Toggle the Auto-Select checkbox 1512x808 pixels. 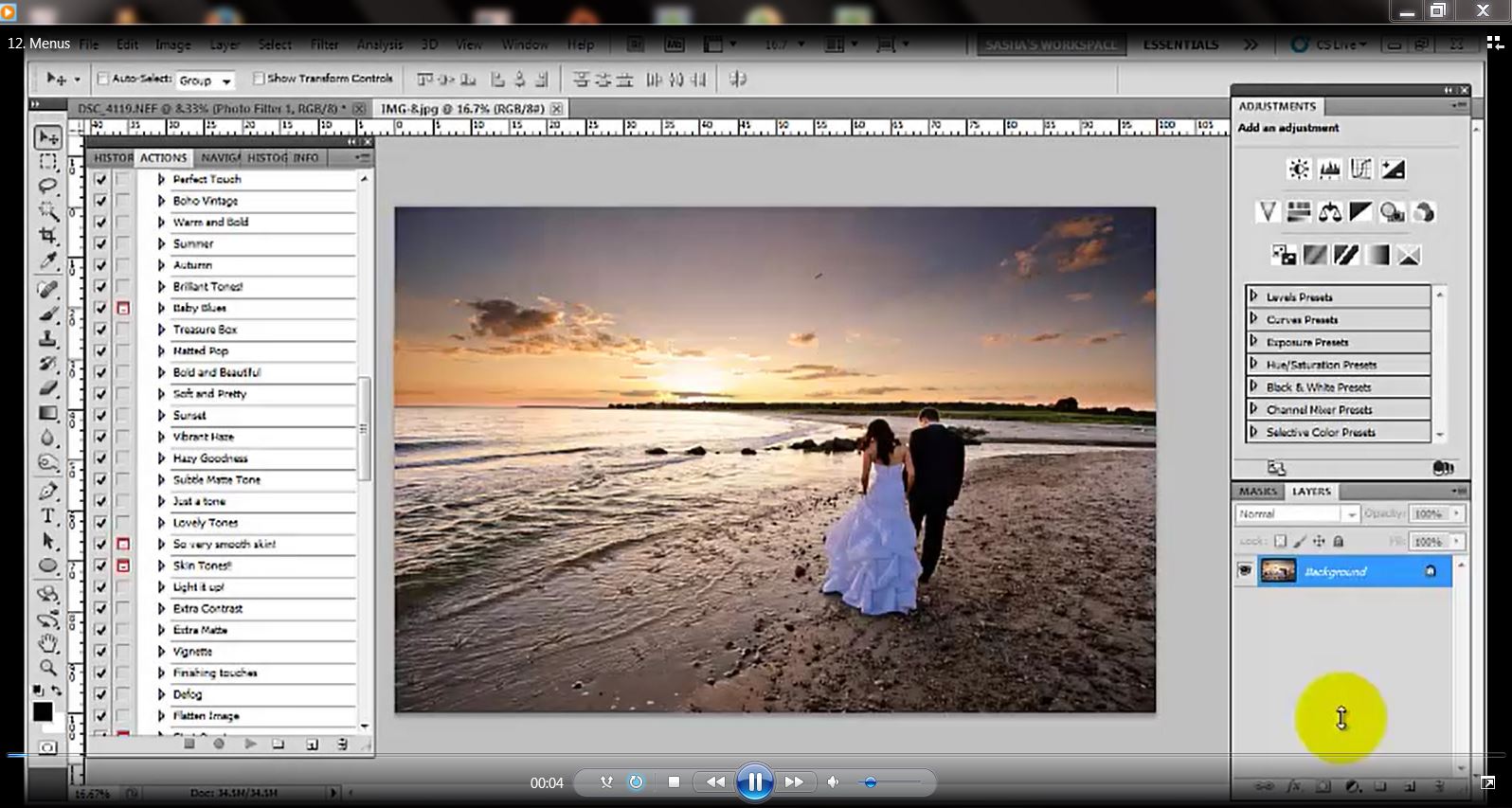point(103,79)
